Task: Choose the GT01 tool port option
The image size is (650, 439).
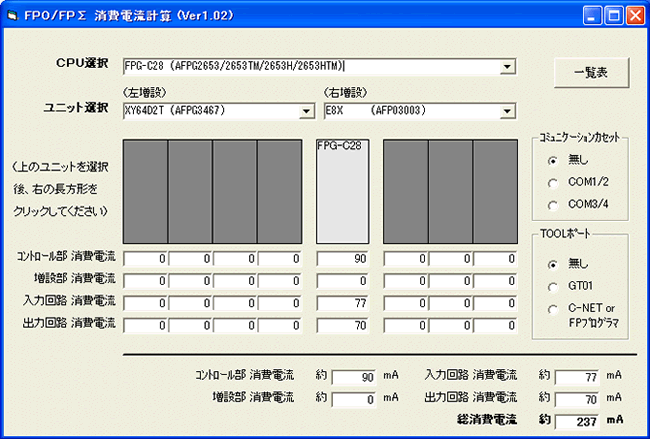Action: click(x=552, y=286)
